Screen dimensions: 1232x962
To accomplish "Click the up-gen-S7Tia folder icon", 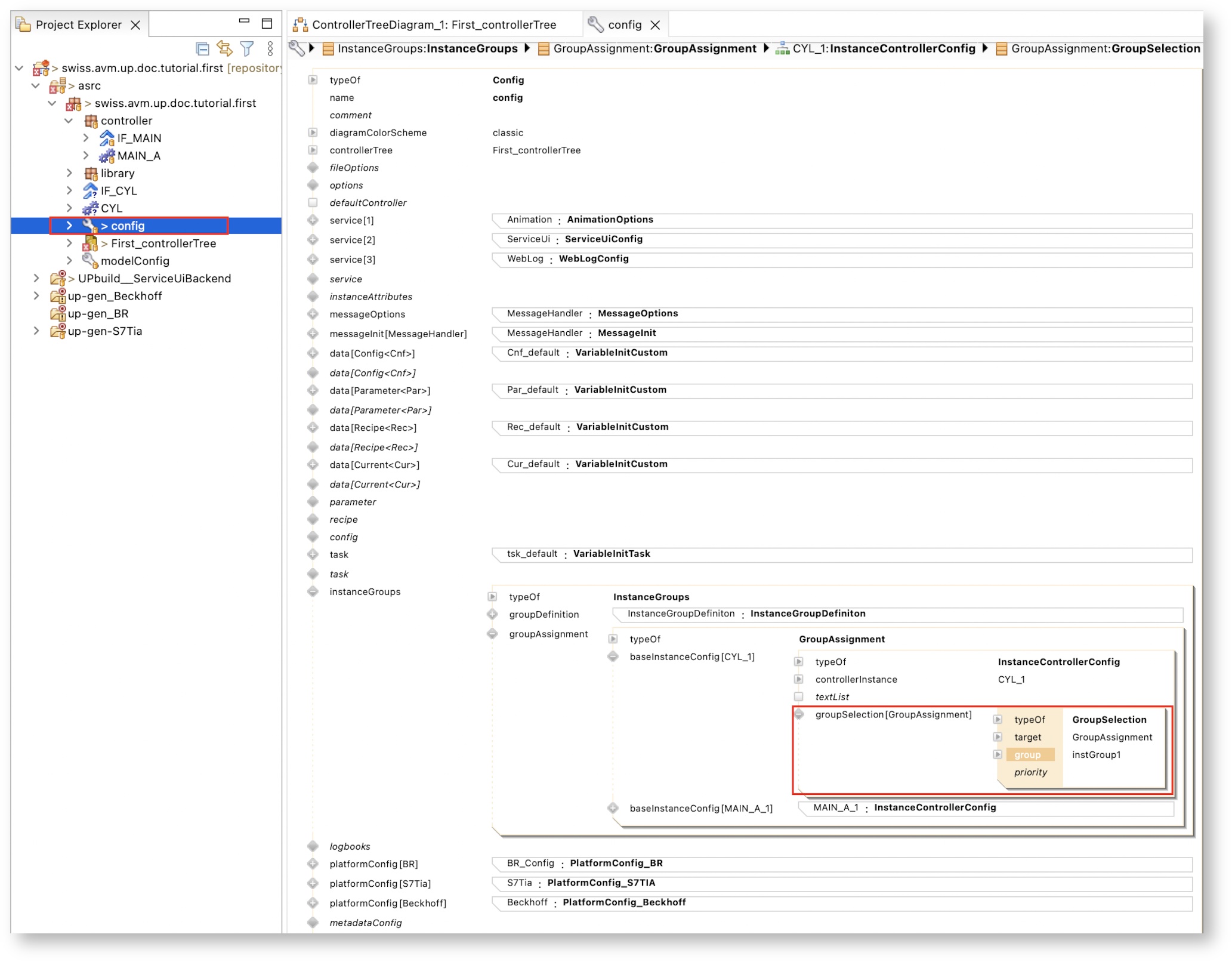I will click(58, 331).
